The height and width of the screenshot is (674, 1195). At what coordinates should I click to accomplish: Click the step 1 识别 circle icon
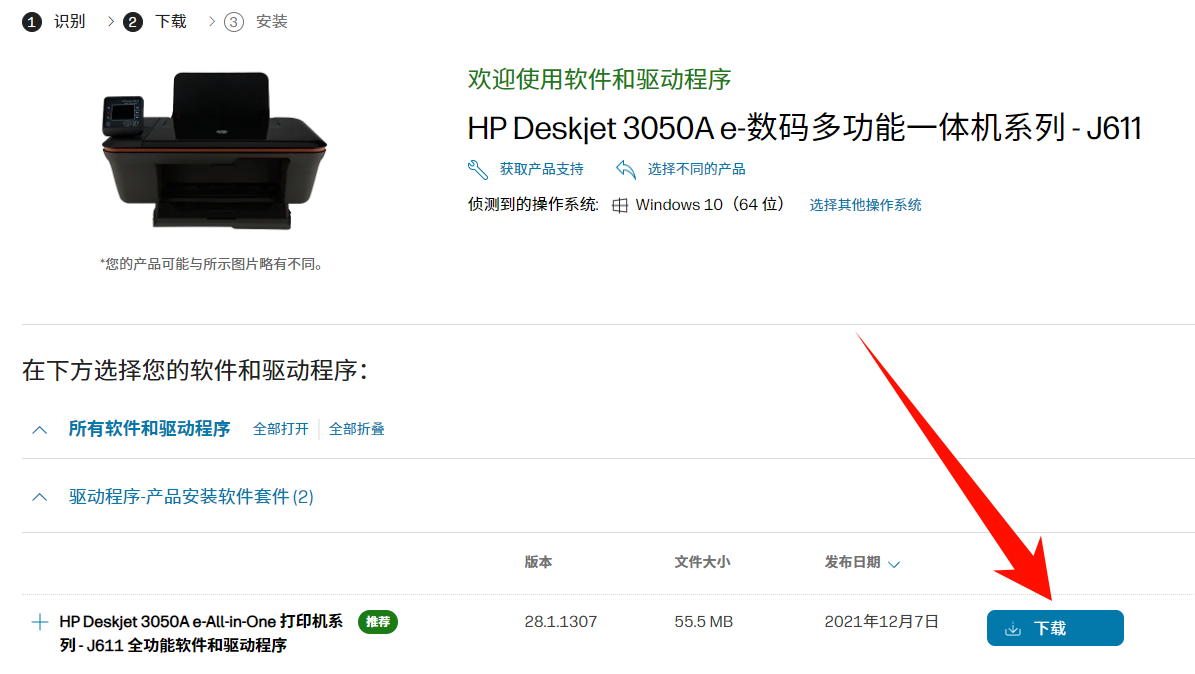pos(31,21)
